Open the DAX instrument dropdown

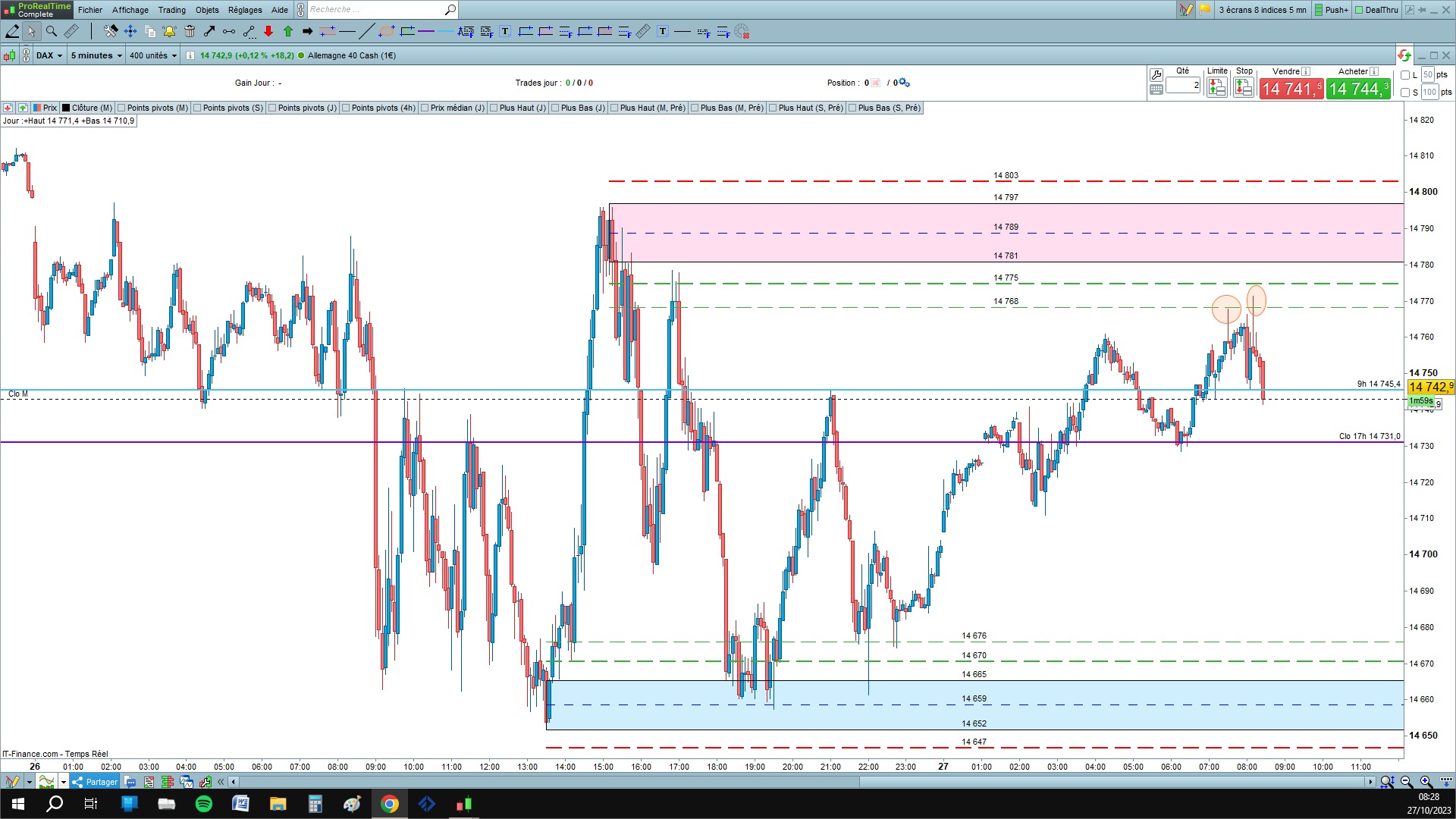click(x=50, y=55)
